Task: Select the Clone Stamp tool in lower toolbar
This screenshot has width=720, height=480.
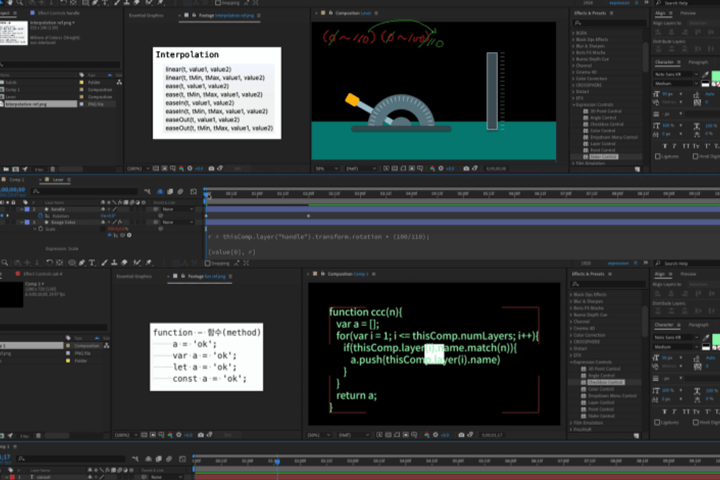Action: click(x=114, y=263)
